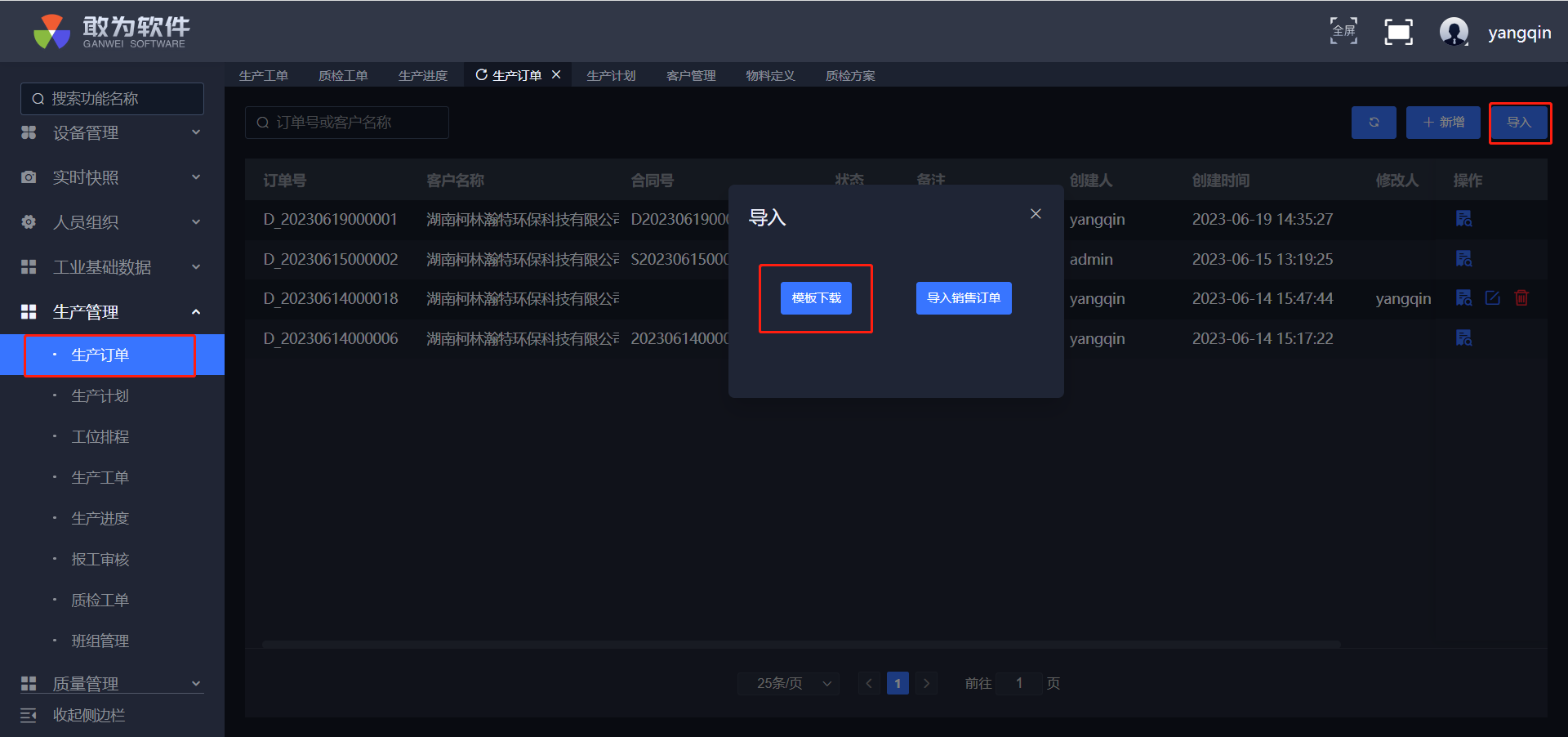Click the 设备管理 menu icon
Viewport: 1568px width, 737px height.
[x=29, y=132]
